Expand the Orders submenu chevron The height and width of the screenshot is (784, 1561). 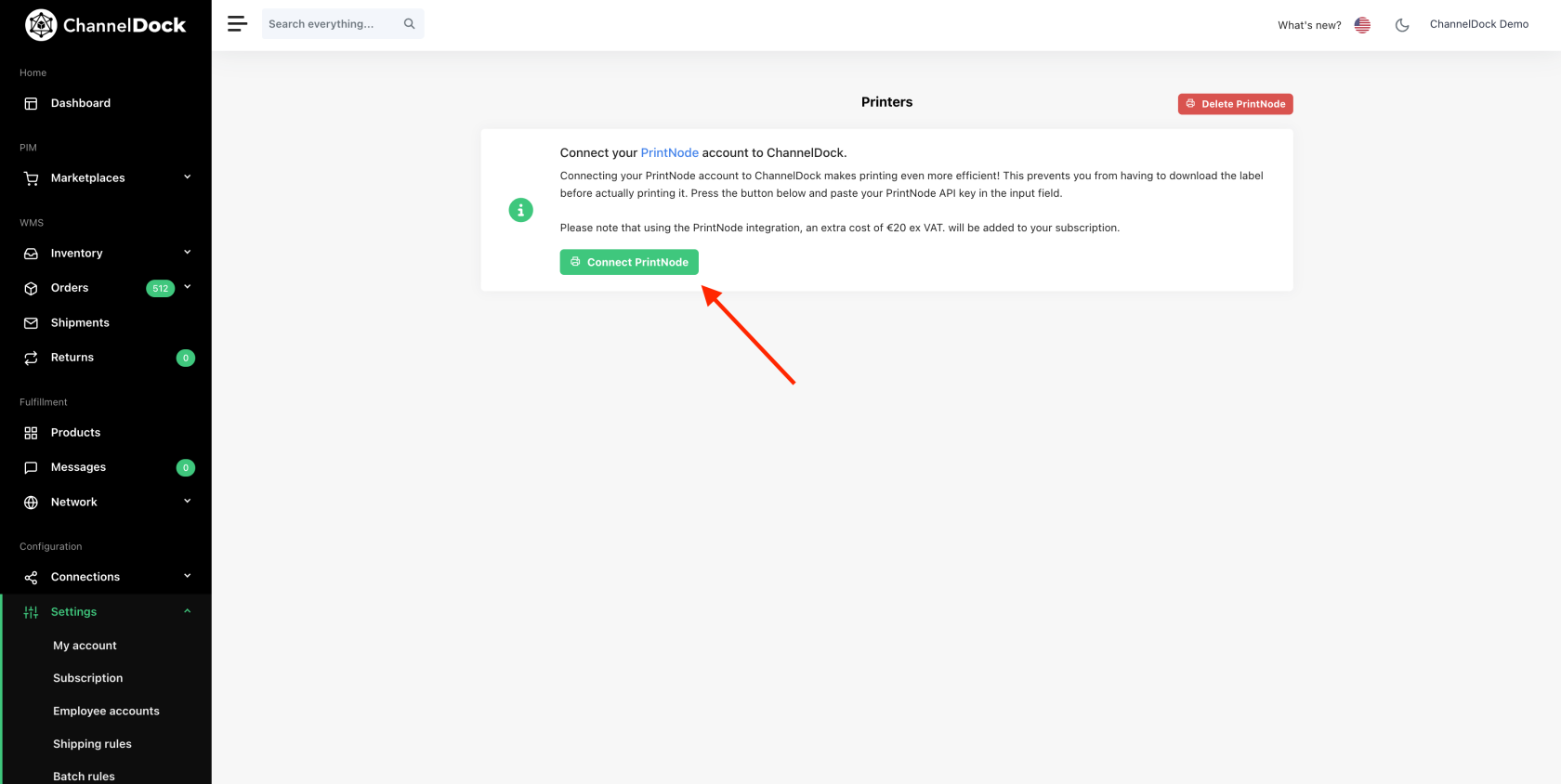tap(188, 286)
